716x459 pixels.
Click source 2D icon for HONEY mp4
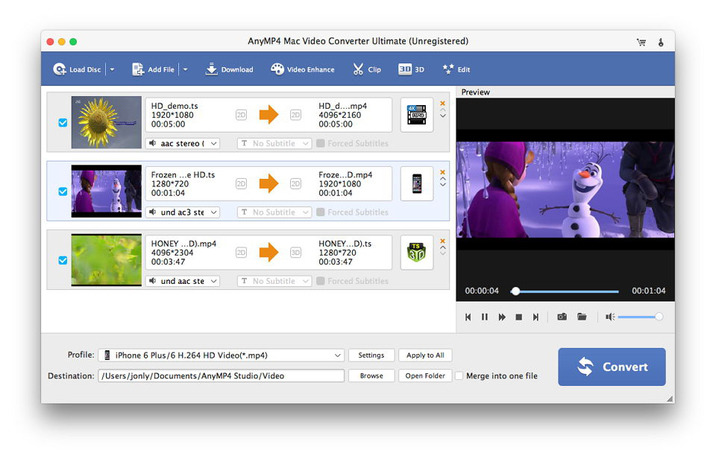241,253
